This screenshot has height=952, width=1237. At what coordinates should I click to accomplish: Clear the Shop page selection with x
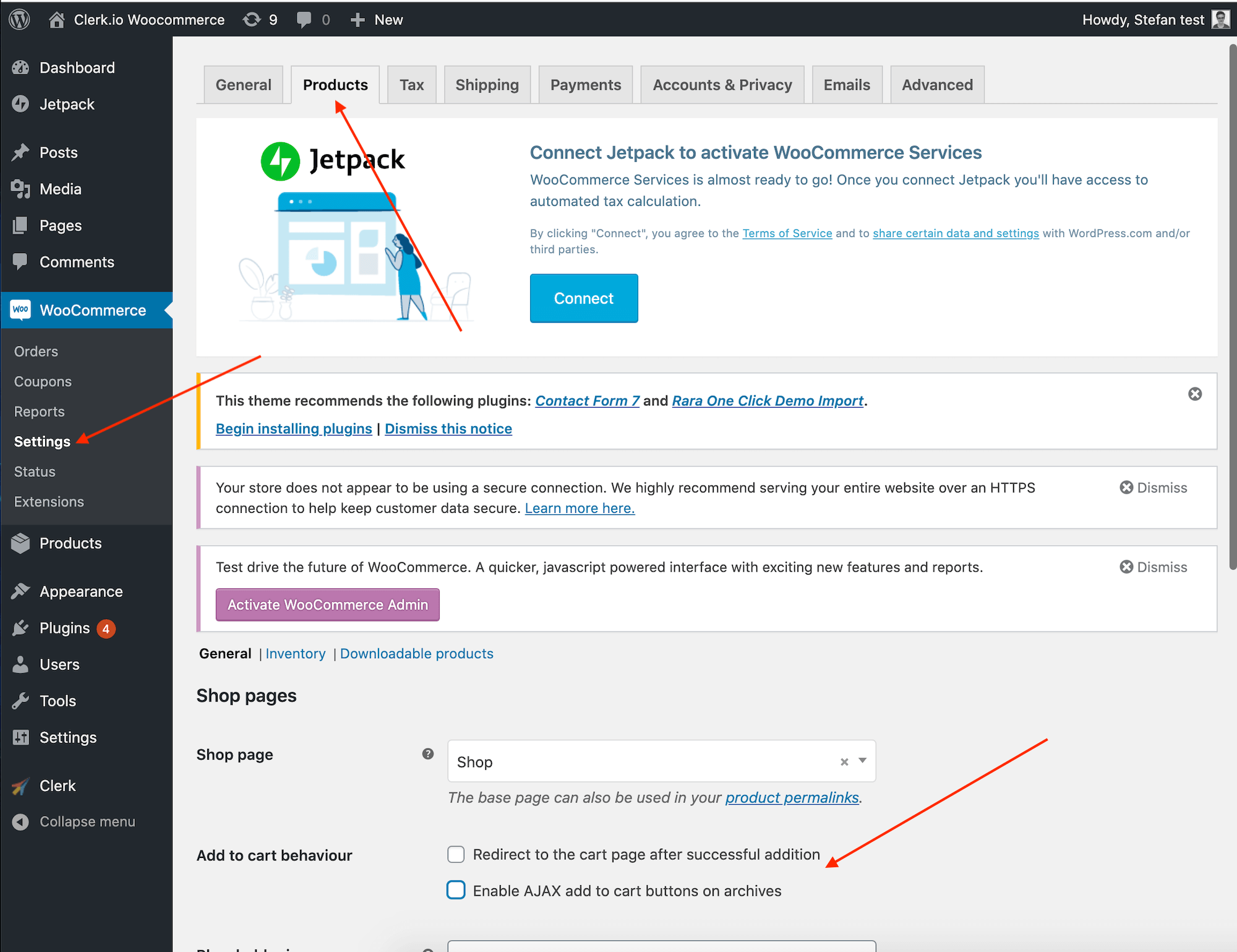844,762
